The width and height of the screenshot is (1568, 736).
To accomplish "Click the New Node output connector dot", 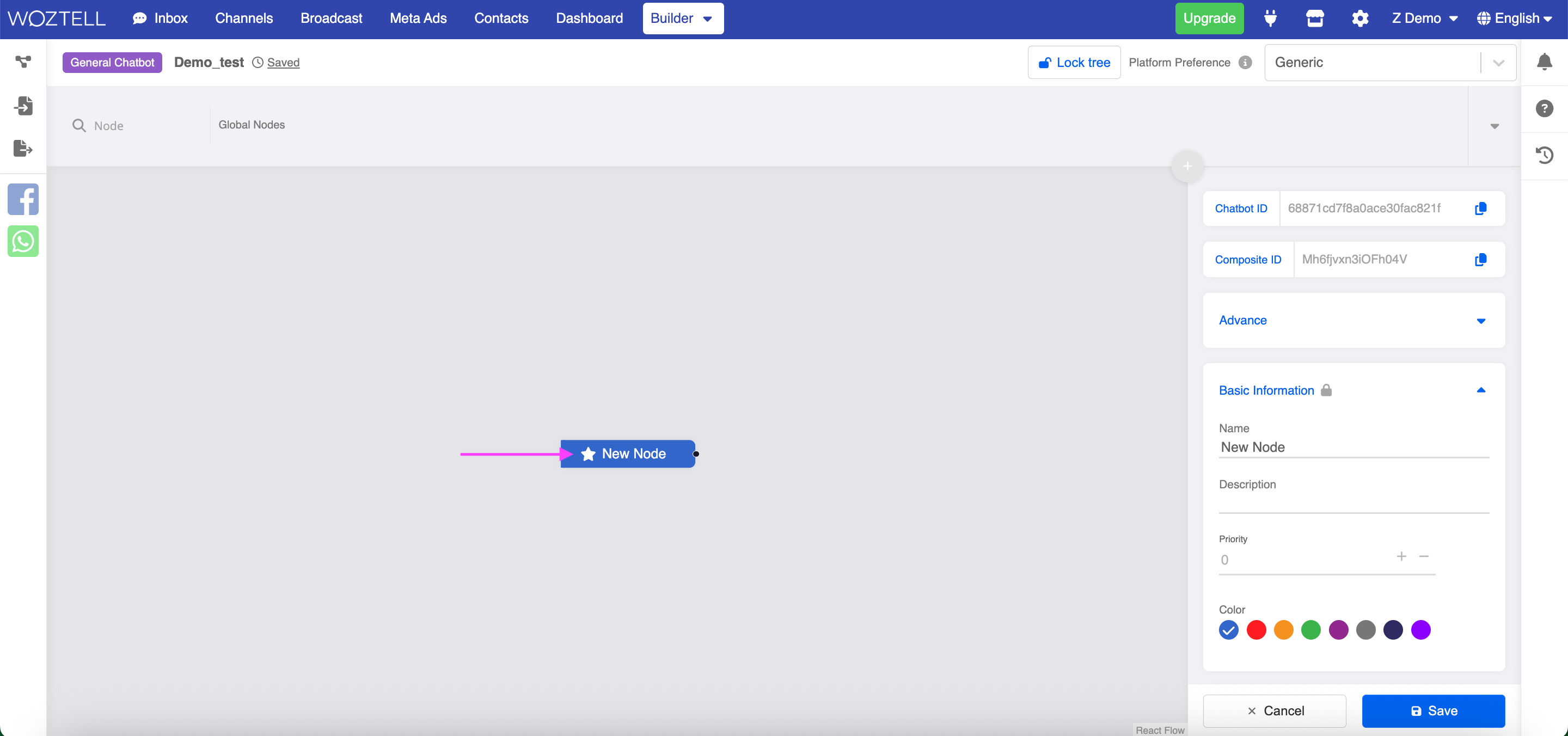I will pyautogui.click(x=696, y=454).
